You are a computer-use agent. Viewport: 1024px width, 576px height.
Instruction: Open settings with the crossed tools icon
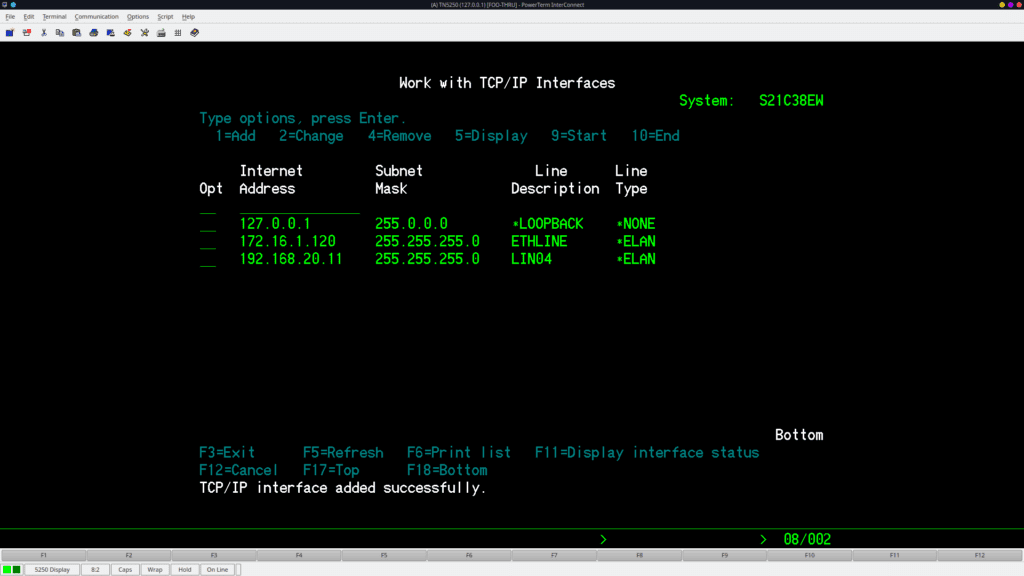point(144,33)
